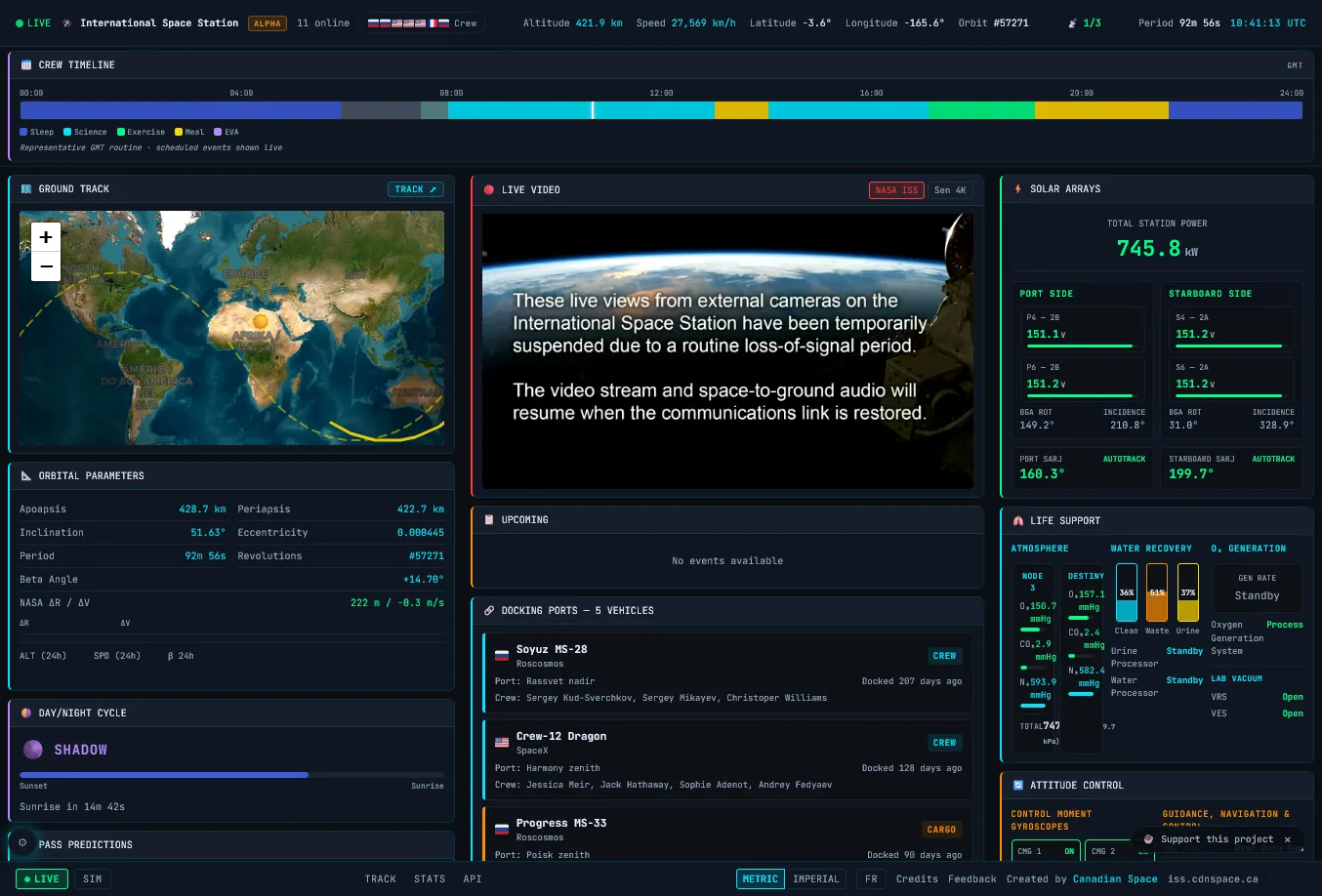Image resolution: width=1322 pixels, height=896 pixels.
Task: Switch to SIM mode in bottom bar
Action: (93, 878)
